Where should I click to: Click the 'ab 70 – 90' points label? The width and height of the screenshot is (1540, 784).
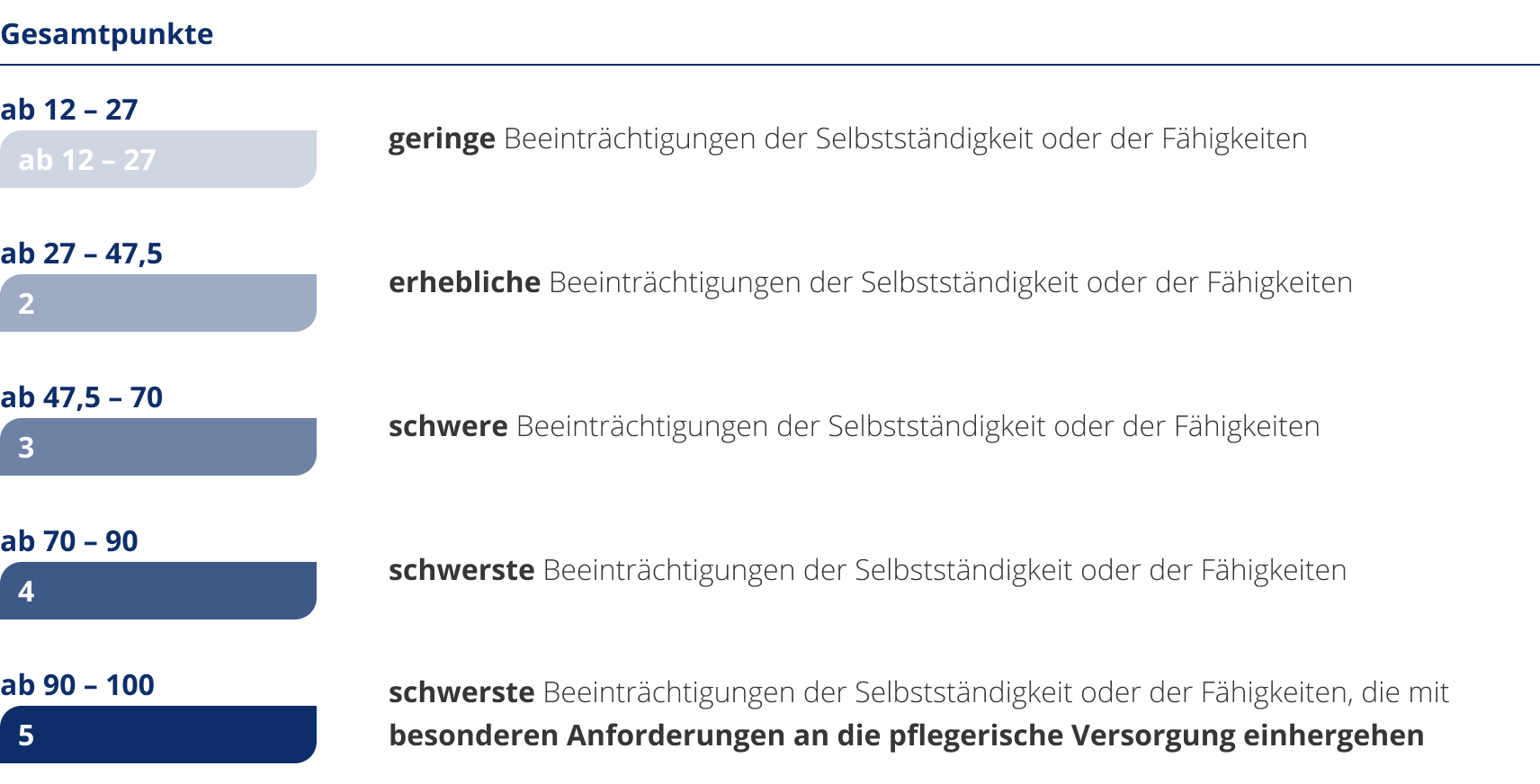pos(69,541)
